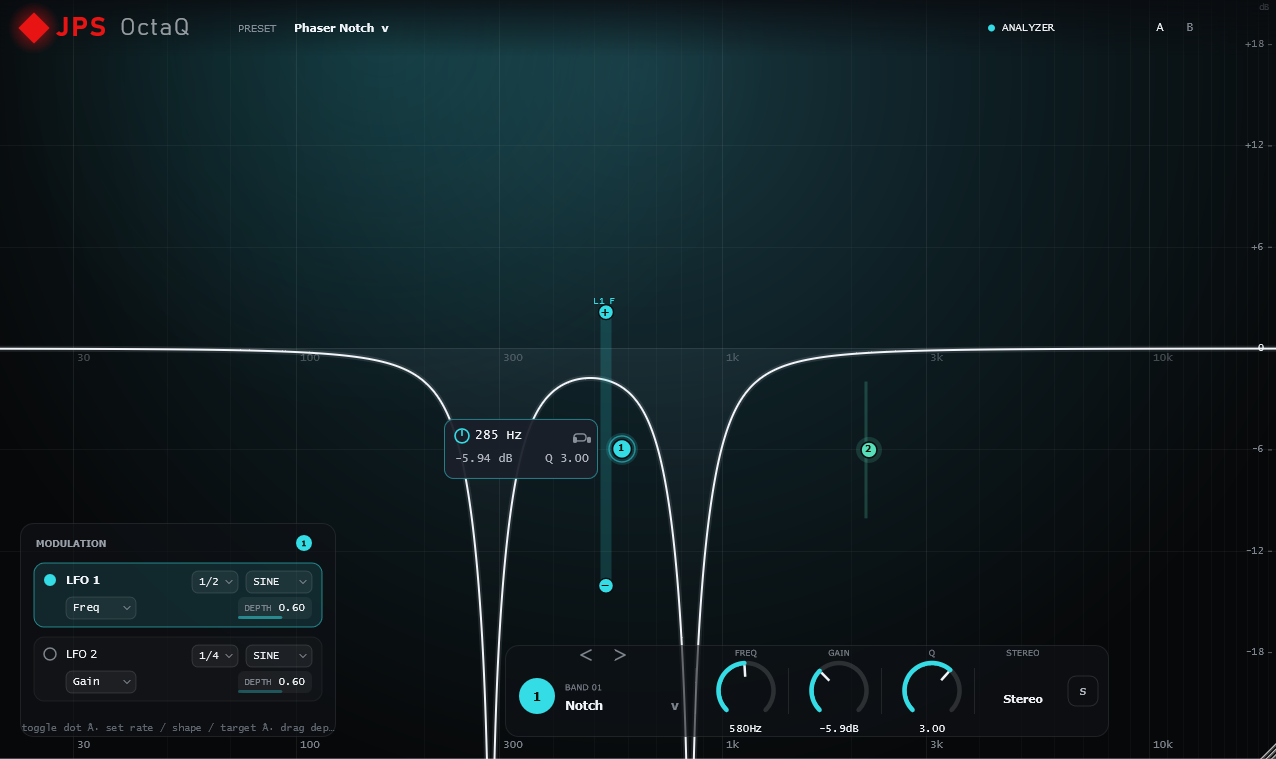
Task: Click the -5.94 dB value in tooltip
Action: click(x=484, y=458)
